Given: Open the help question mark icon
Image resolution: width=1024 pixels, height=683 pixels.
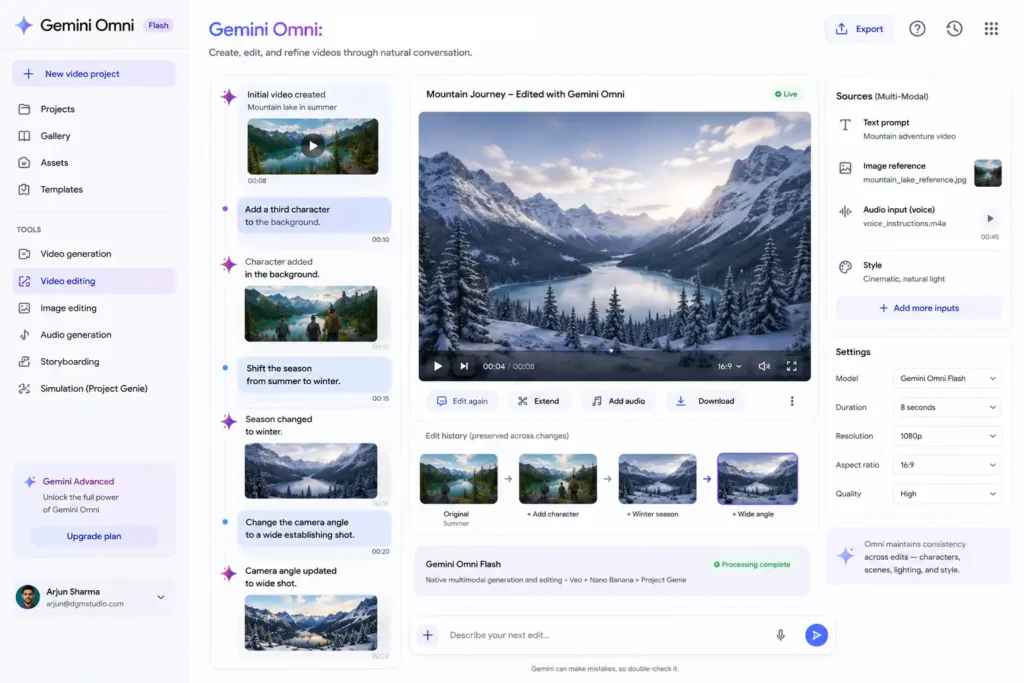Looking at the screenshot, I should (x=917, y=29).
